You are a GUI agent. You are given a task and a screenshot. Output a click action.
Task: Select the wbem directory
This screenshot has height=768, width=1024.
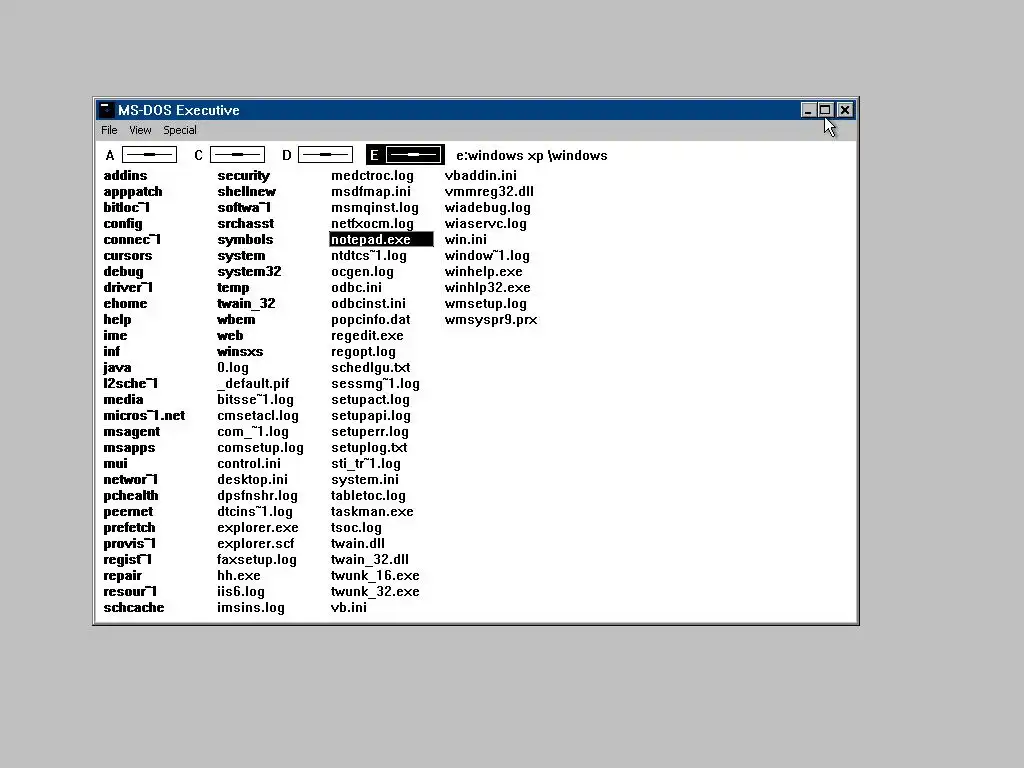click(236, 319)
